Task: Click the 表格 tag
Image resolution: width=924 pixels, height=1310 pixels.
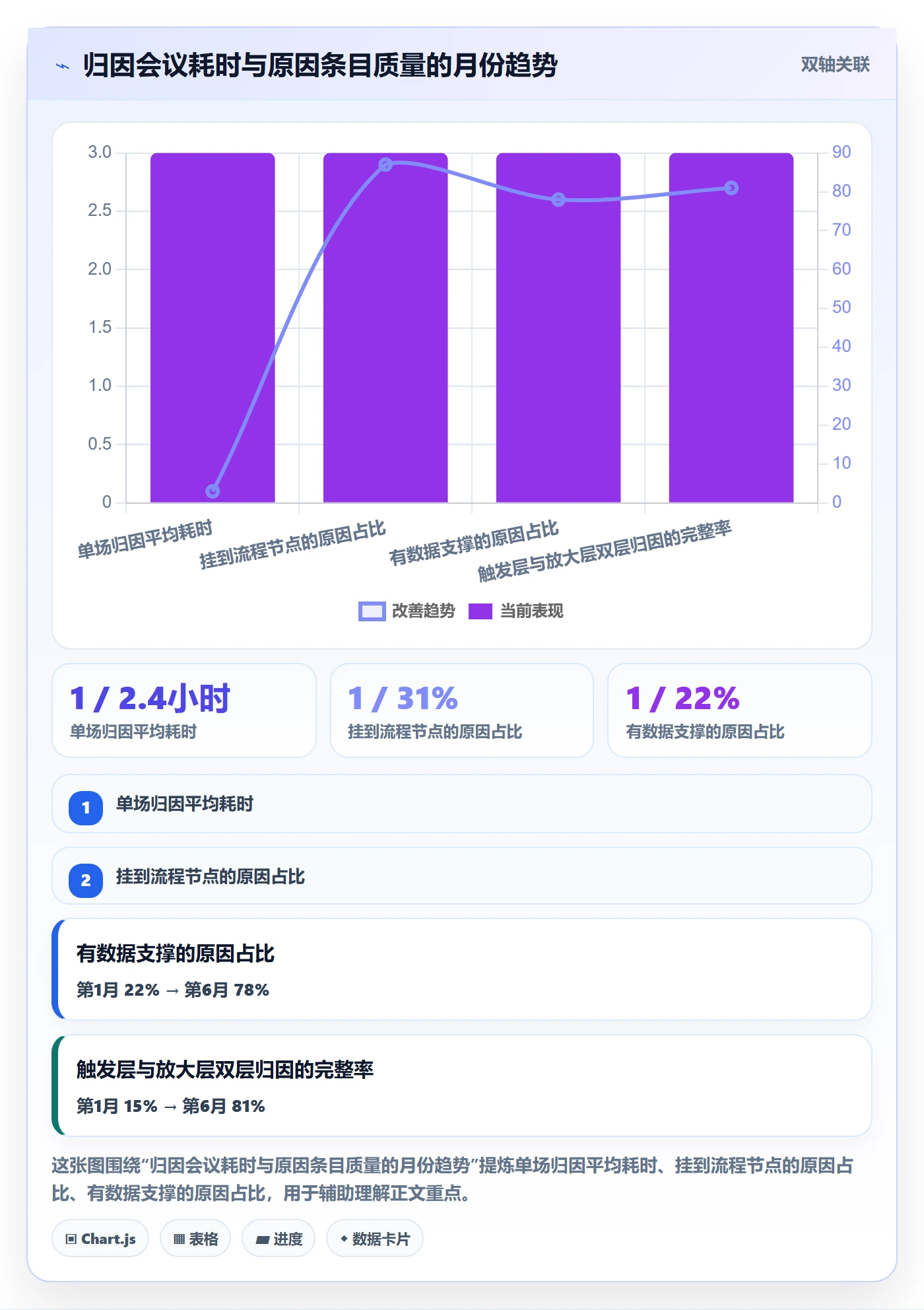Action: tap(195, 1239)
